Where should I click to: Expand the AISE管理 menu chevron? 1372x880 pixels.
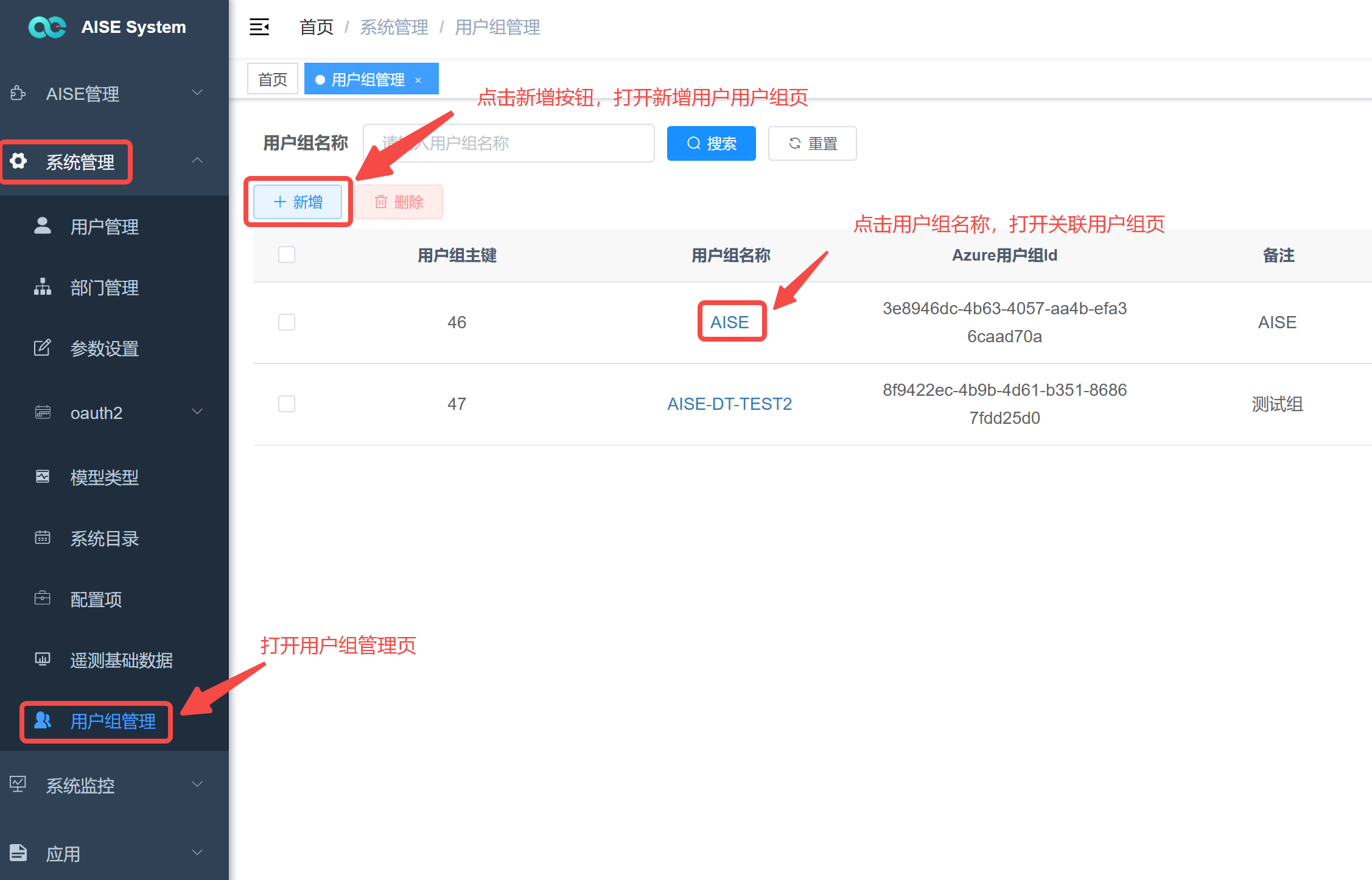pos(197,93)
